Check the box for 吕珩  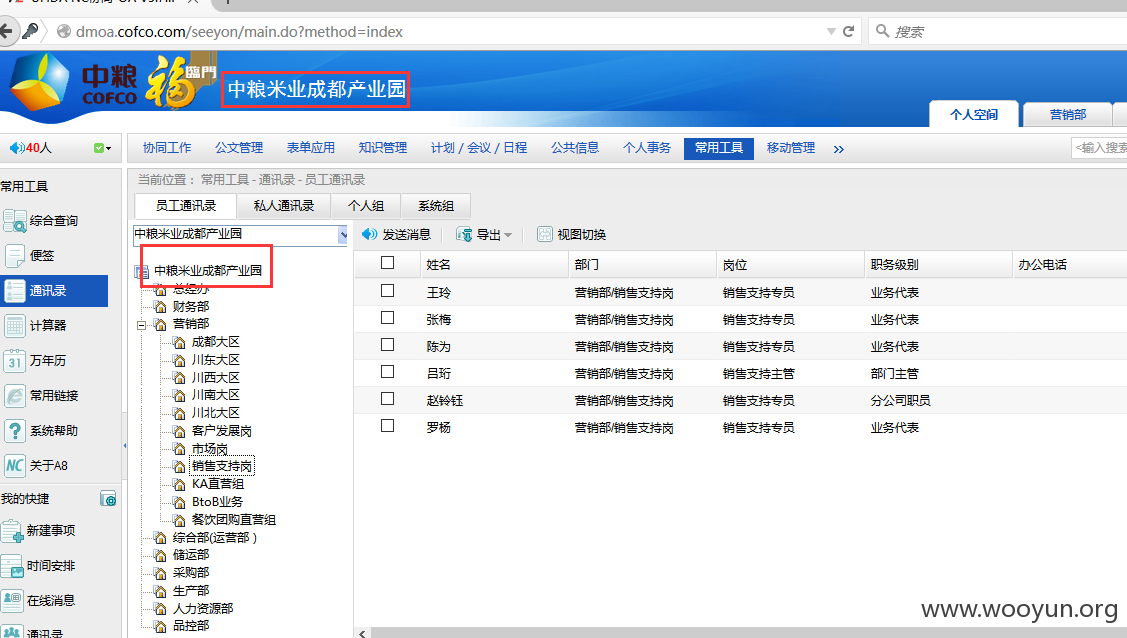click(387, 371)
